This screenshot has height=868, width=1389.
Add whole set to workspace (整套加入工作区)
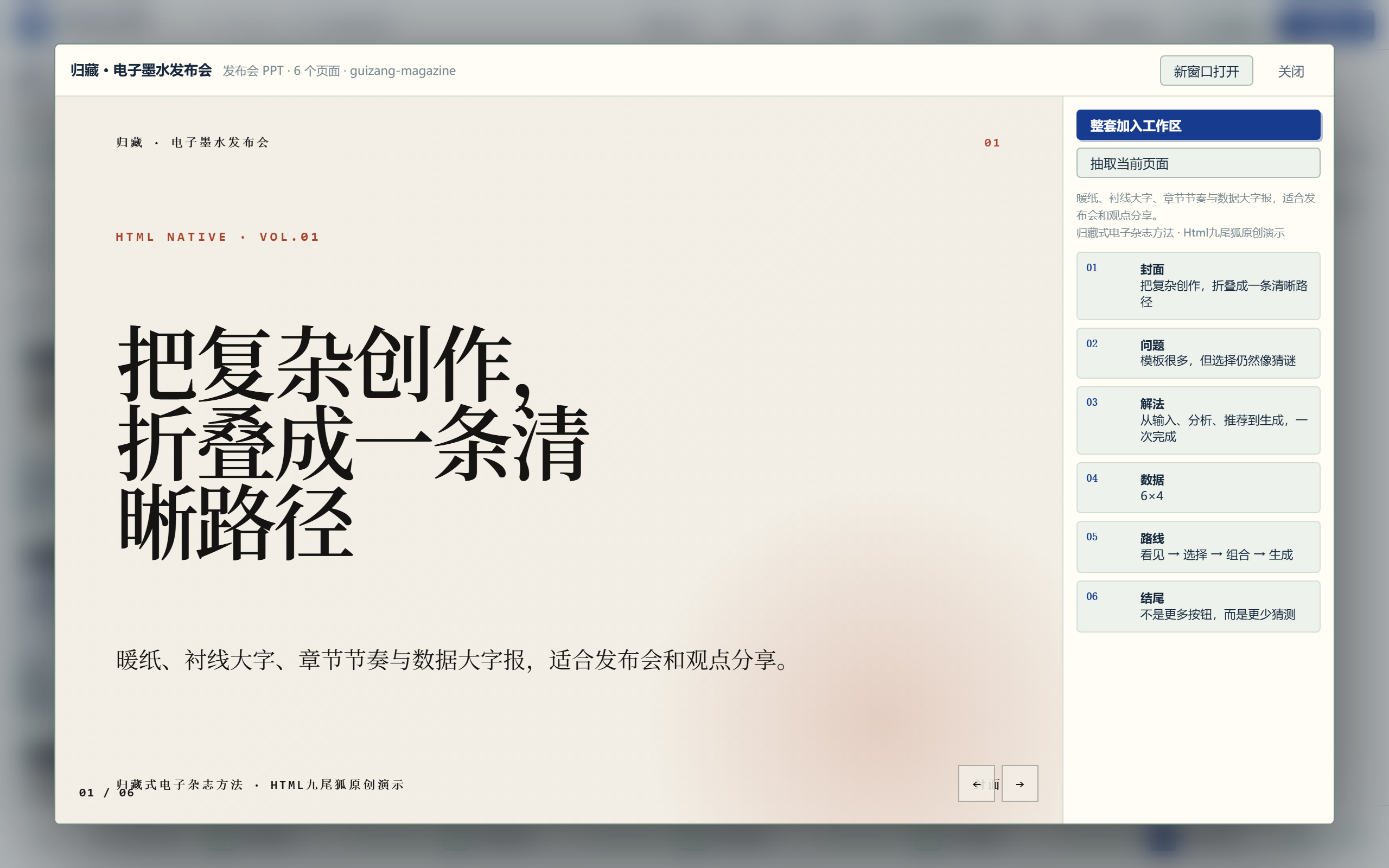pyautogui.click(x=1199, y=125)
